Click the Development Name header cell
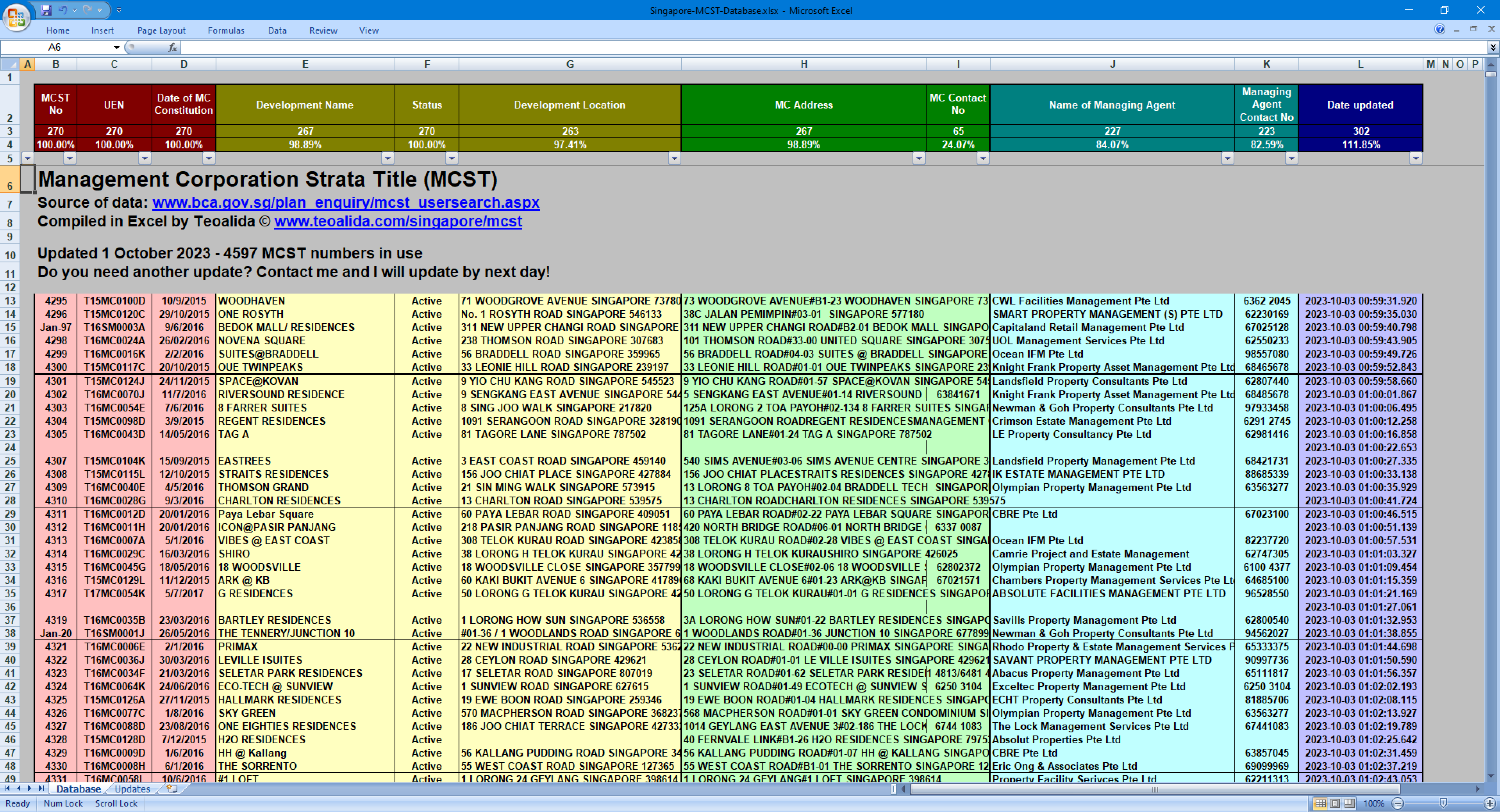Screen dimensions: 1500x812 (305, 105)
